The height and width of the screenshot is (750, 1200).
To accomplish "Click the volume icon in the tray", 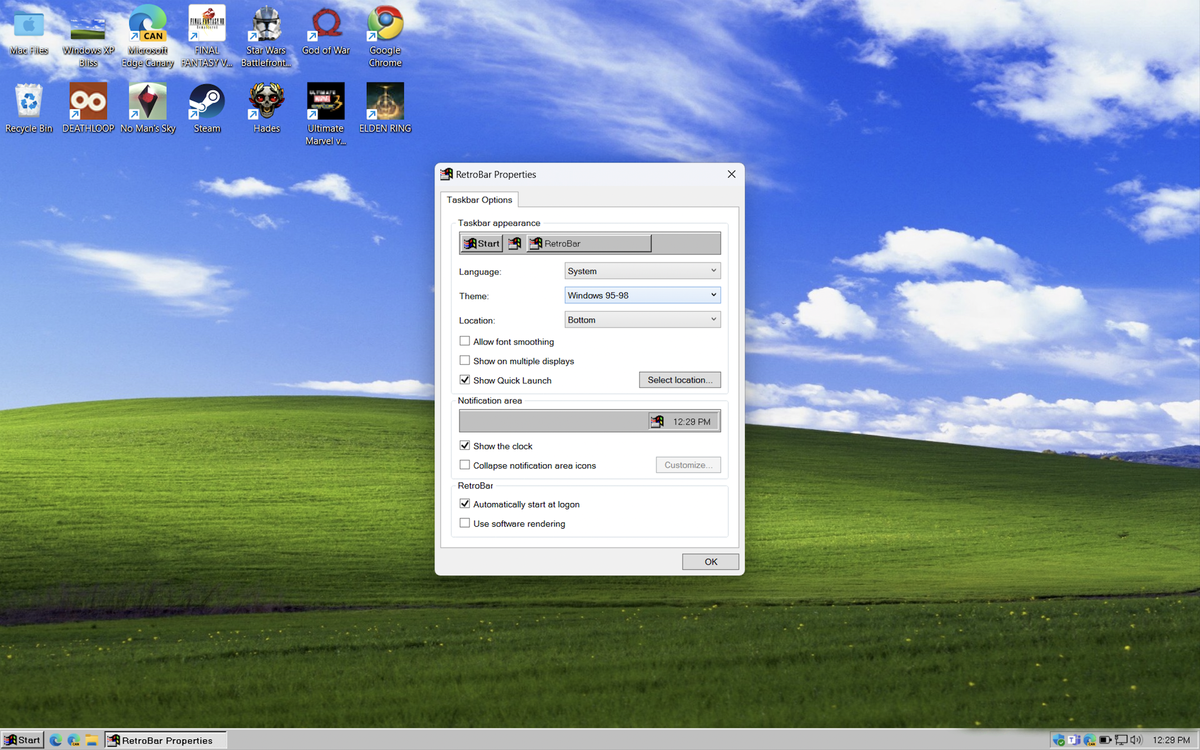I will tap(1135, 740).
